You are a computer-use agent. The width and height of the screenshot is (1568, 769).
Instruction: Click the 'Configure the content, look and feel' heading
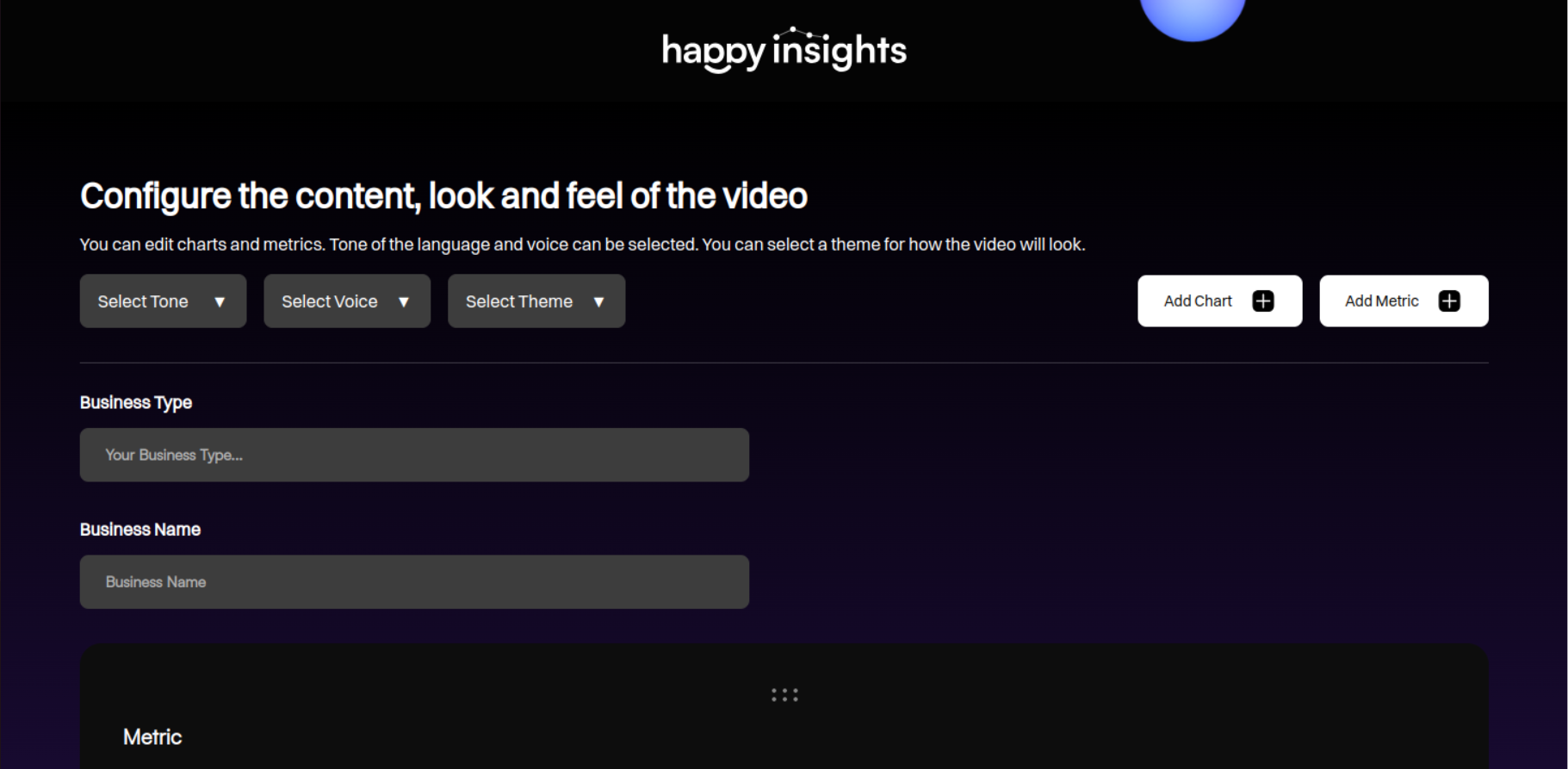click(x=443, y=196)
